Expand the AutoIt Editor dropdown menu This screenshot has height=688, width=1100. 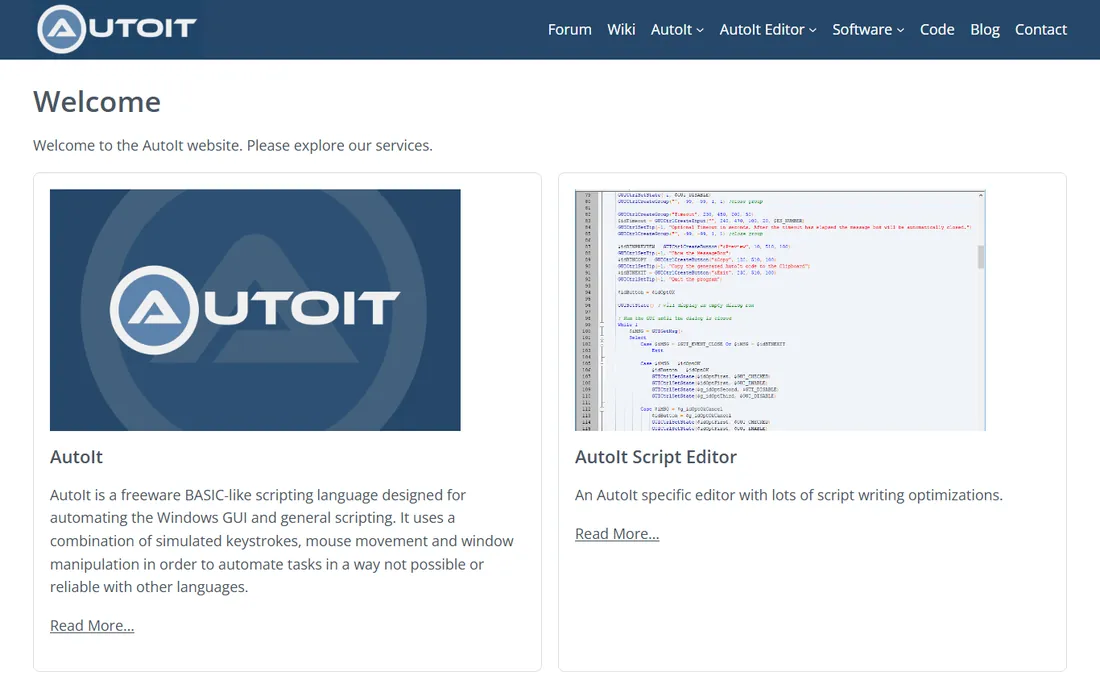[768, 29]
